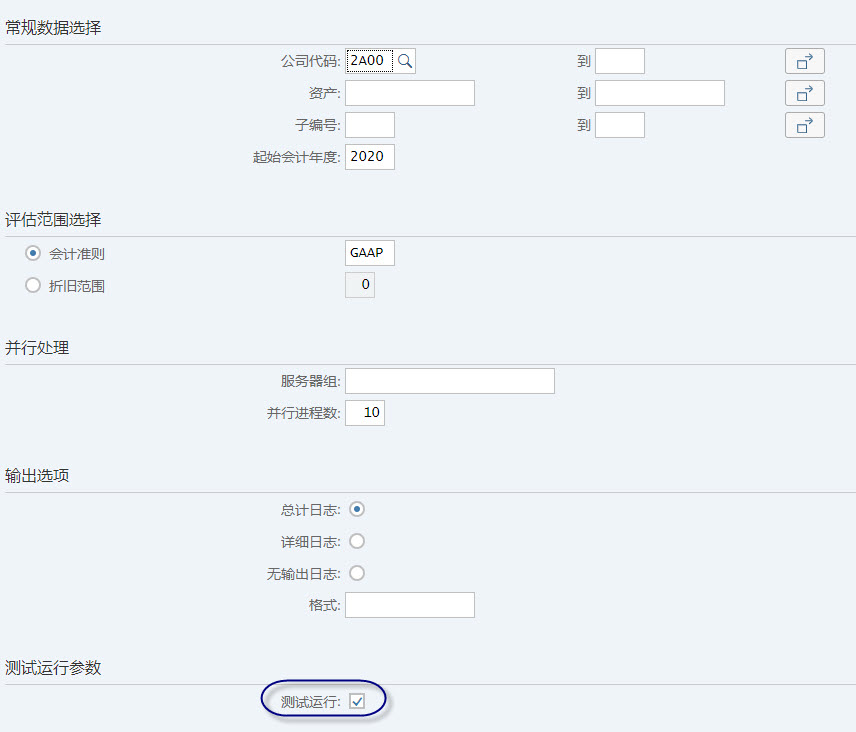The width and height of the screenshot is (856, 732).
Task: Select the 折旧范围 radio button
Action: click(31, 285)
